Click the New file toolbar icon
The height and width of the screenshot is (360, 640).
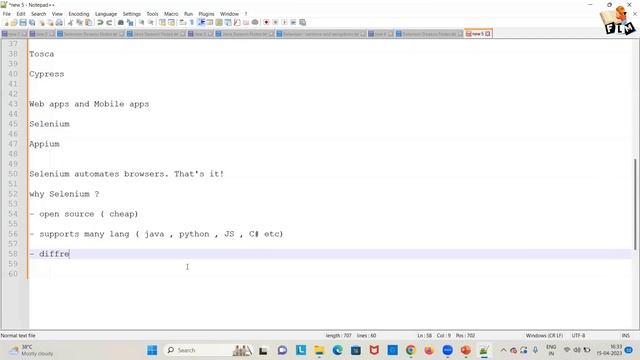[x=6, y=22]
